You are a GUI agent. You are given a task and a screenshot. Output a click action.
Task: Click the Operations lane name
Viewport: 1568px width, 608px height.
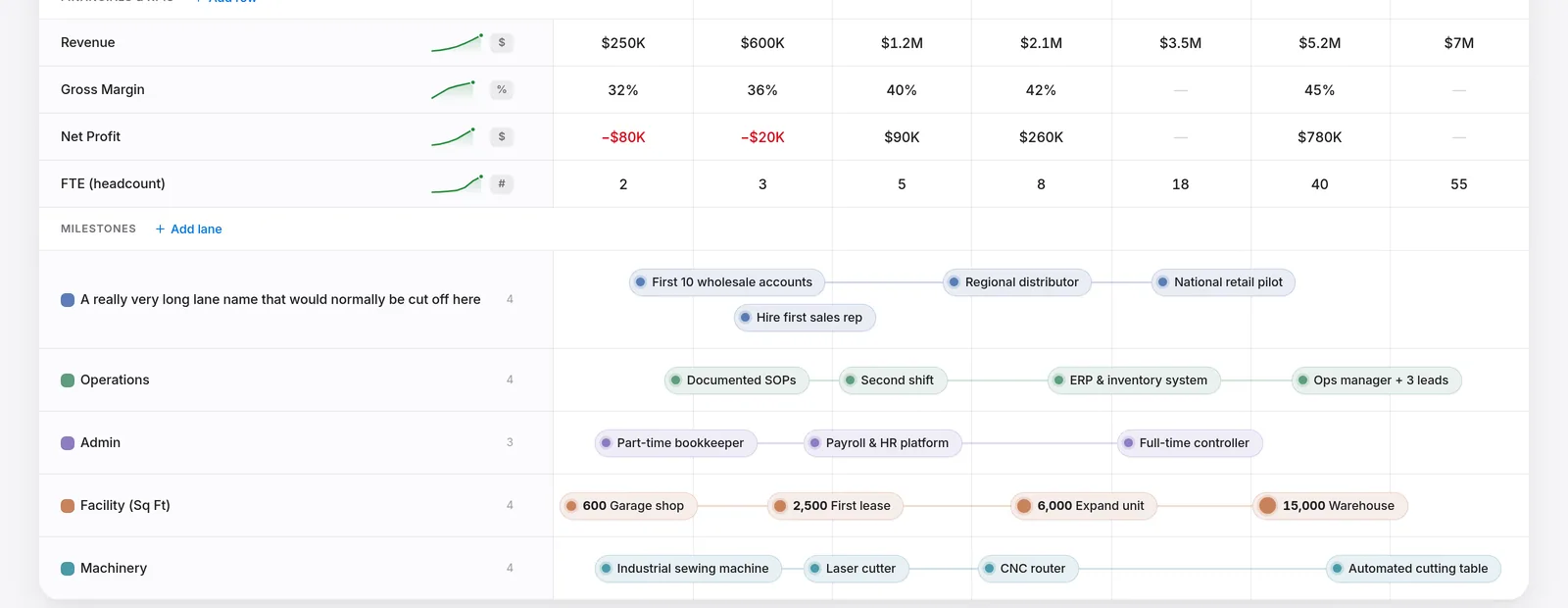point(115,380)
